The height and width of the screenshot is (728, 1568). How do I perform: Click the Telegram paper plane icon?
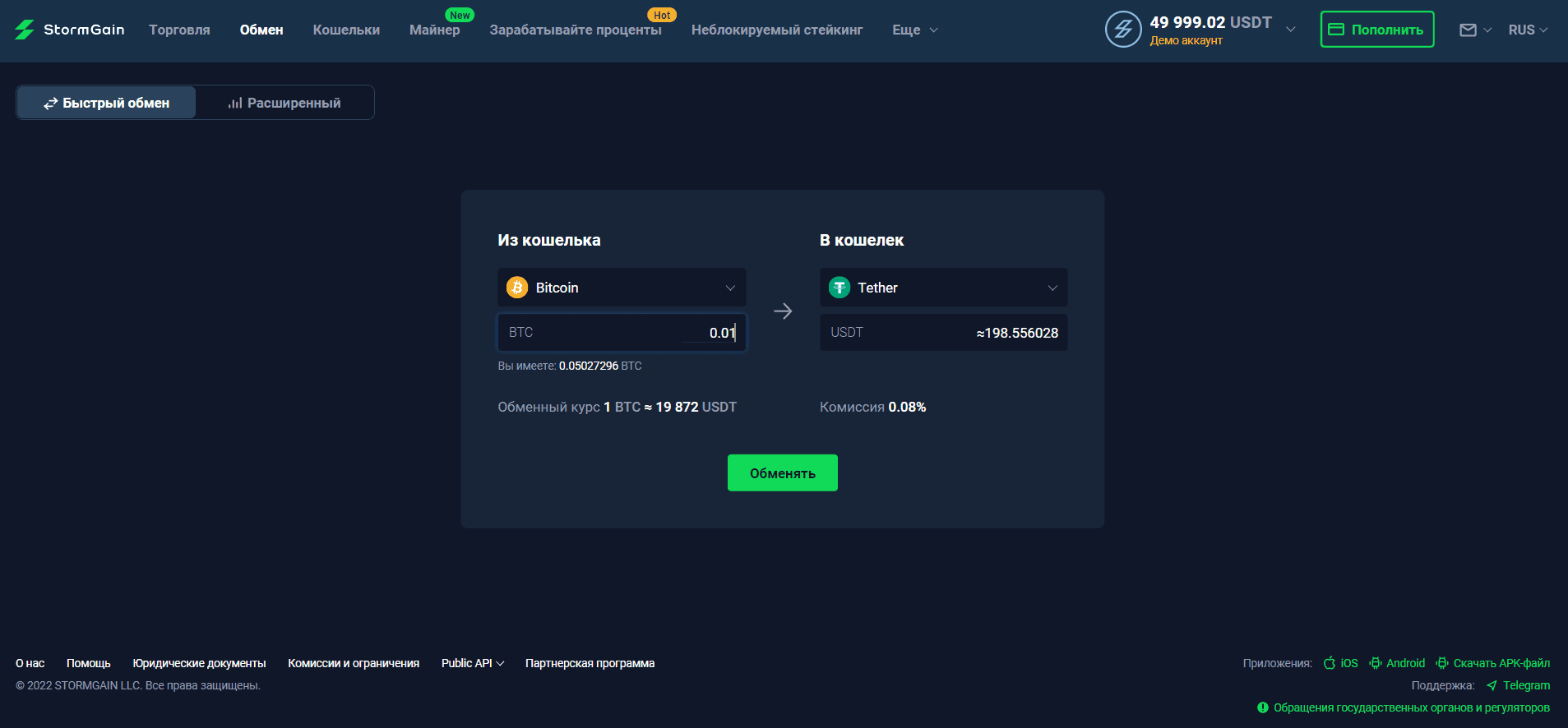coord(1492,685)
